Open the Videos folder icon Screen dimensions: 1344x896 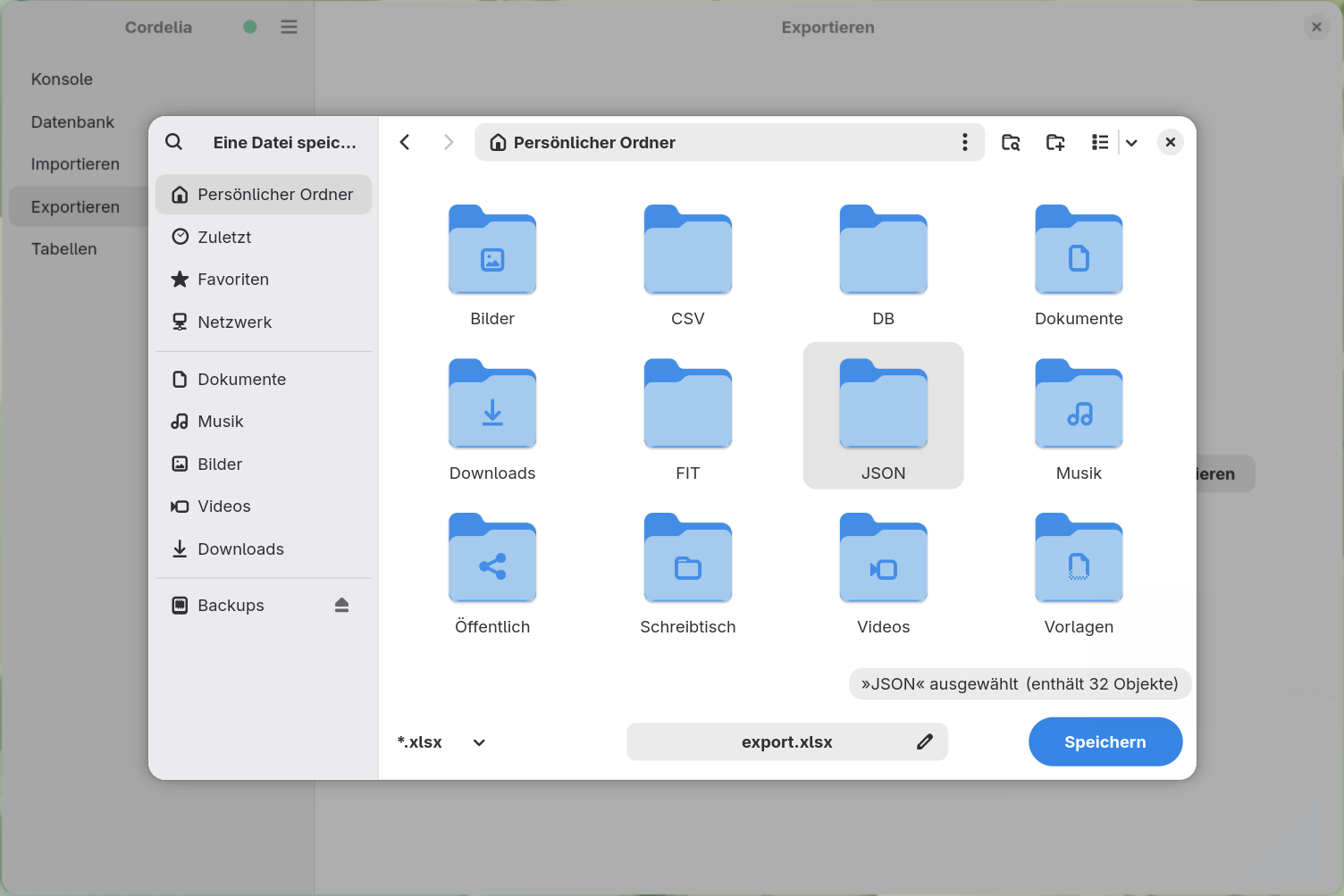pos(884,574)
